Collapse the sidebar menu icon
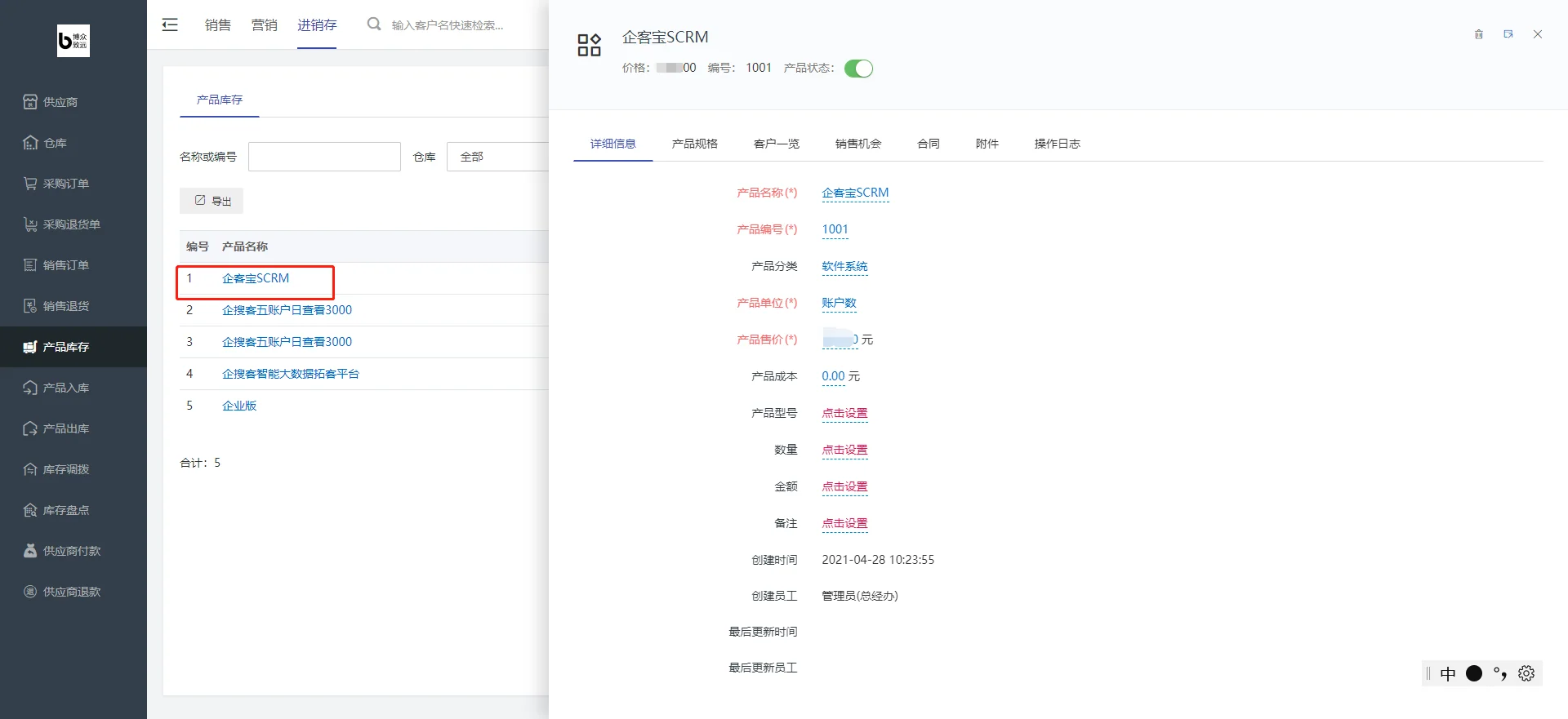This screenshot has height=719, width=1568. click(x=170, y=24)
